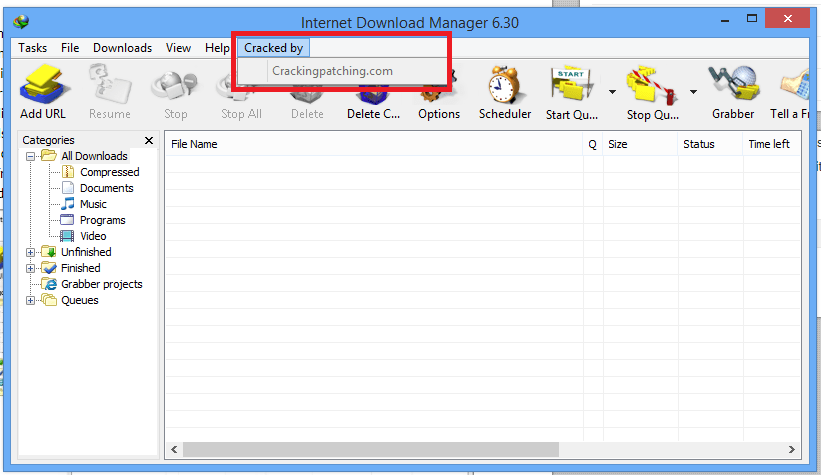Open the Grabber toolbar icon
This screenshot has height=476, width=824.
point(733,85)
